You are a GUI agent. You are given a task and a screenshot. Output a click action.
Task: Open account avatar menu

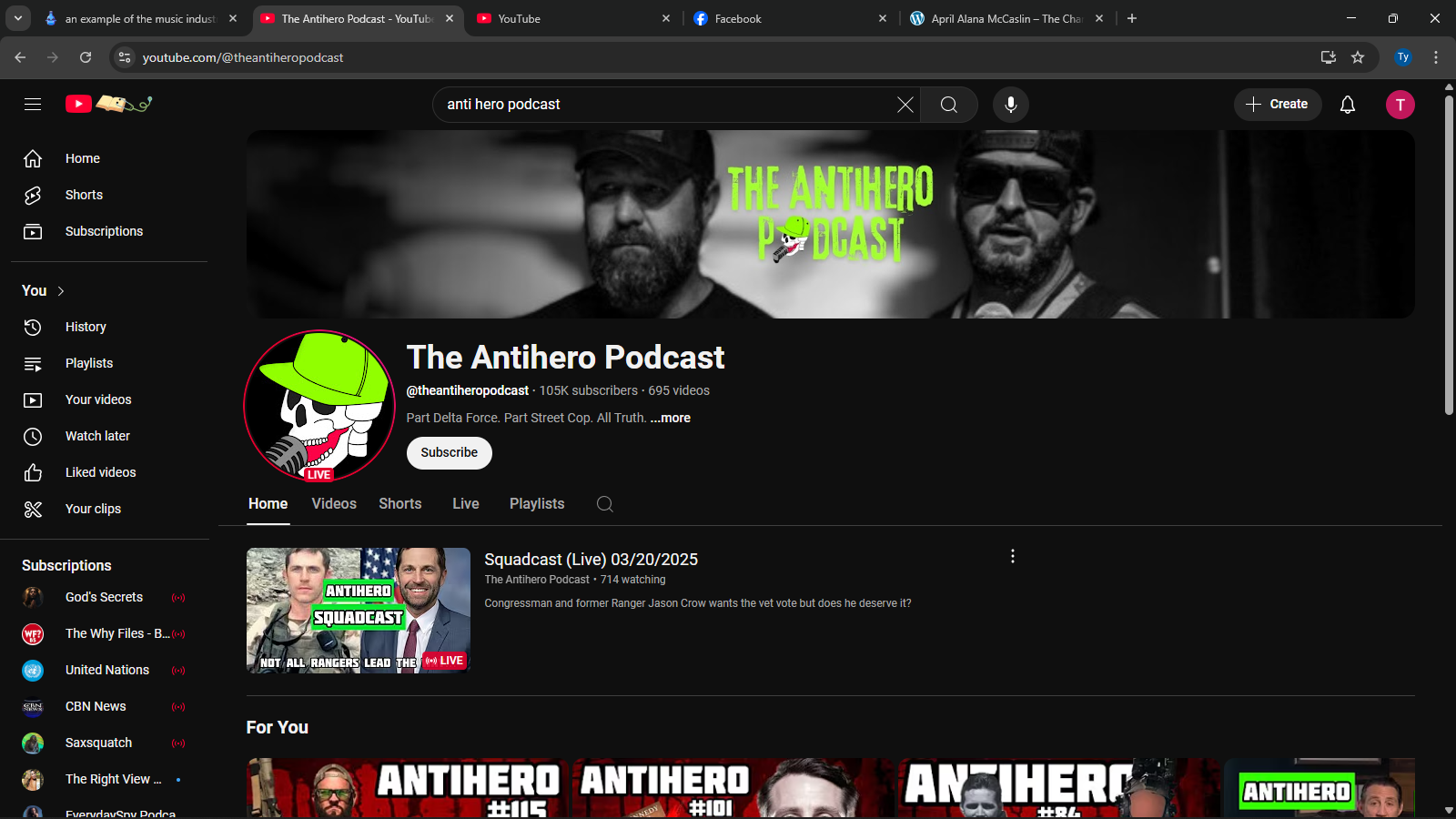coord(1400,105)
